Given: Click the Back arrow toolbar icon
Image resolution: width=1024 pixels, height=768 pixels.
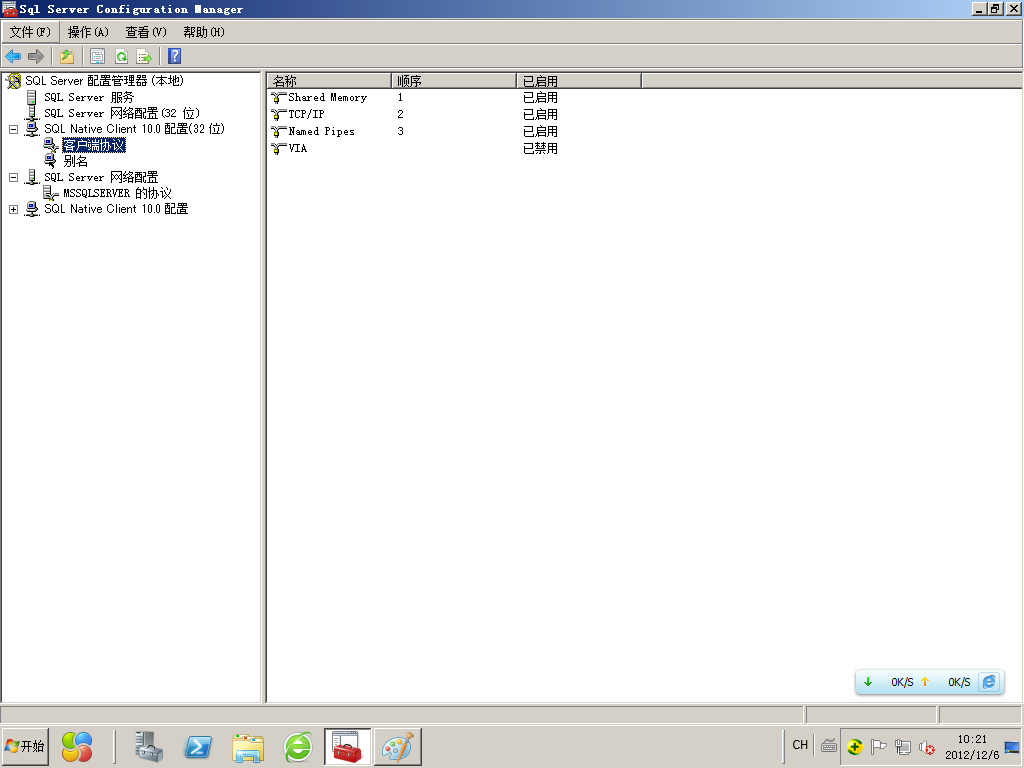Looking at the screenshot, I should pos(13,57).
